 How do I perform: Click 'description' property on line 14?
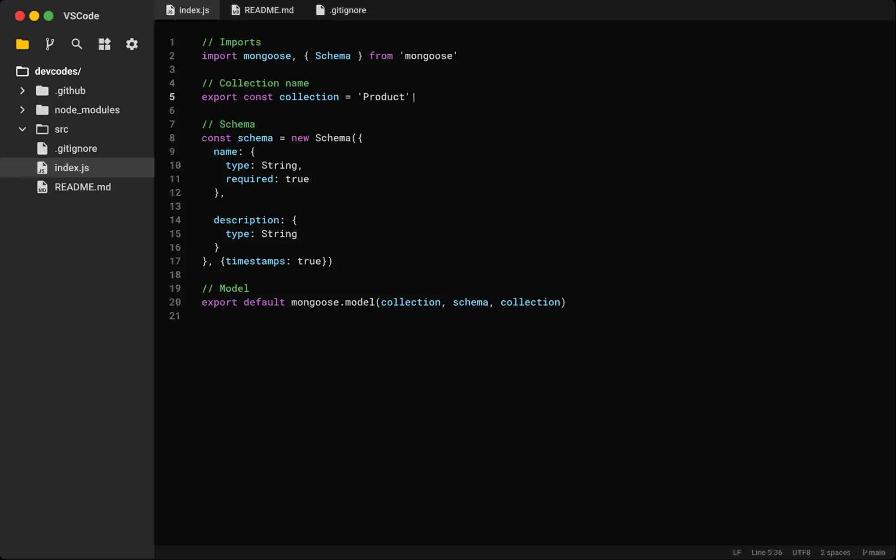(246, 220)
